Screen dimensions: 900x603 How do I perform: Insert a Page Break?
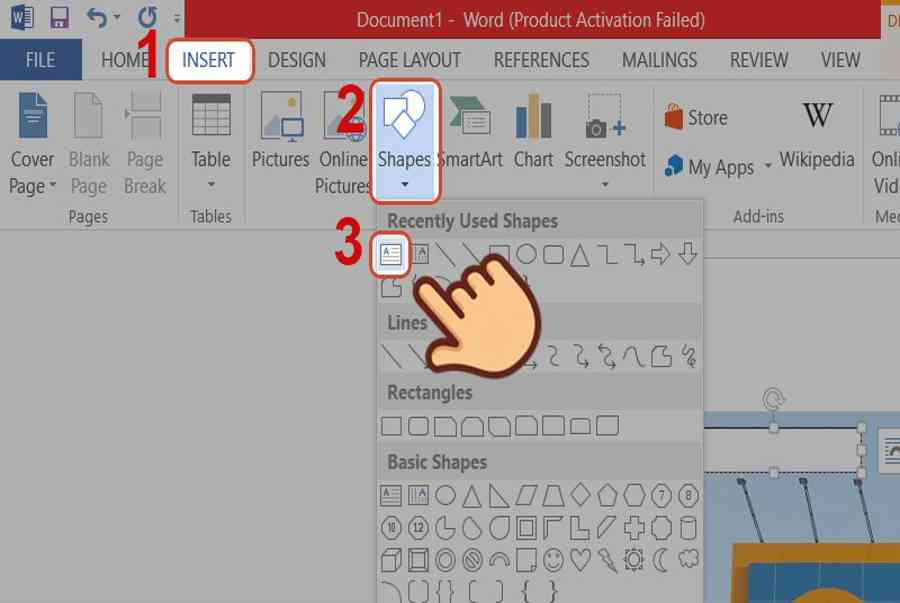click(145, 144)
